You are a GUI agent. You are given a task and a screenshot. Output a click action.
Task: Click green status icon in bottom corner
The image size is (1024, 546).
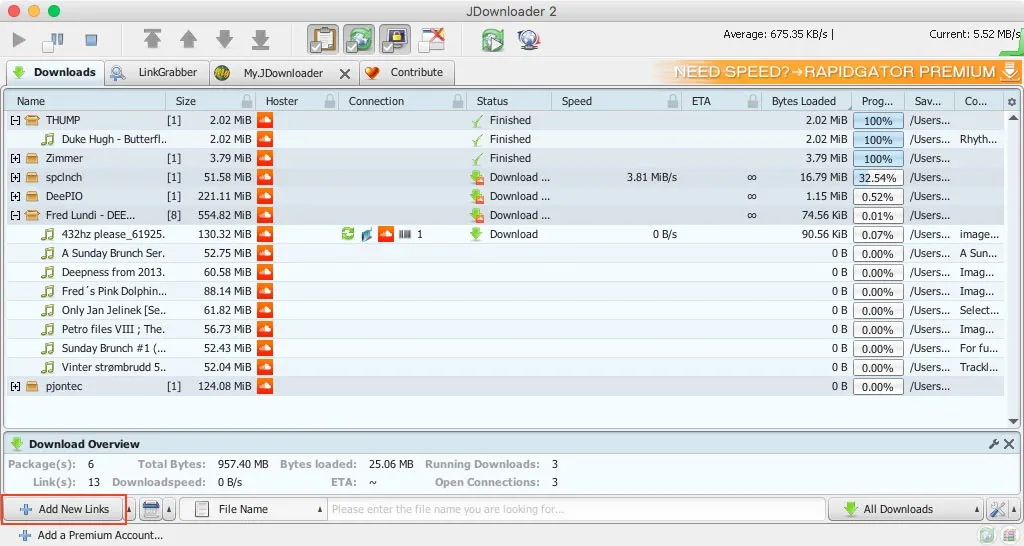click(x=986, y=536)
